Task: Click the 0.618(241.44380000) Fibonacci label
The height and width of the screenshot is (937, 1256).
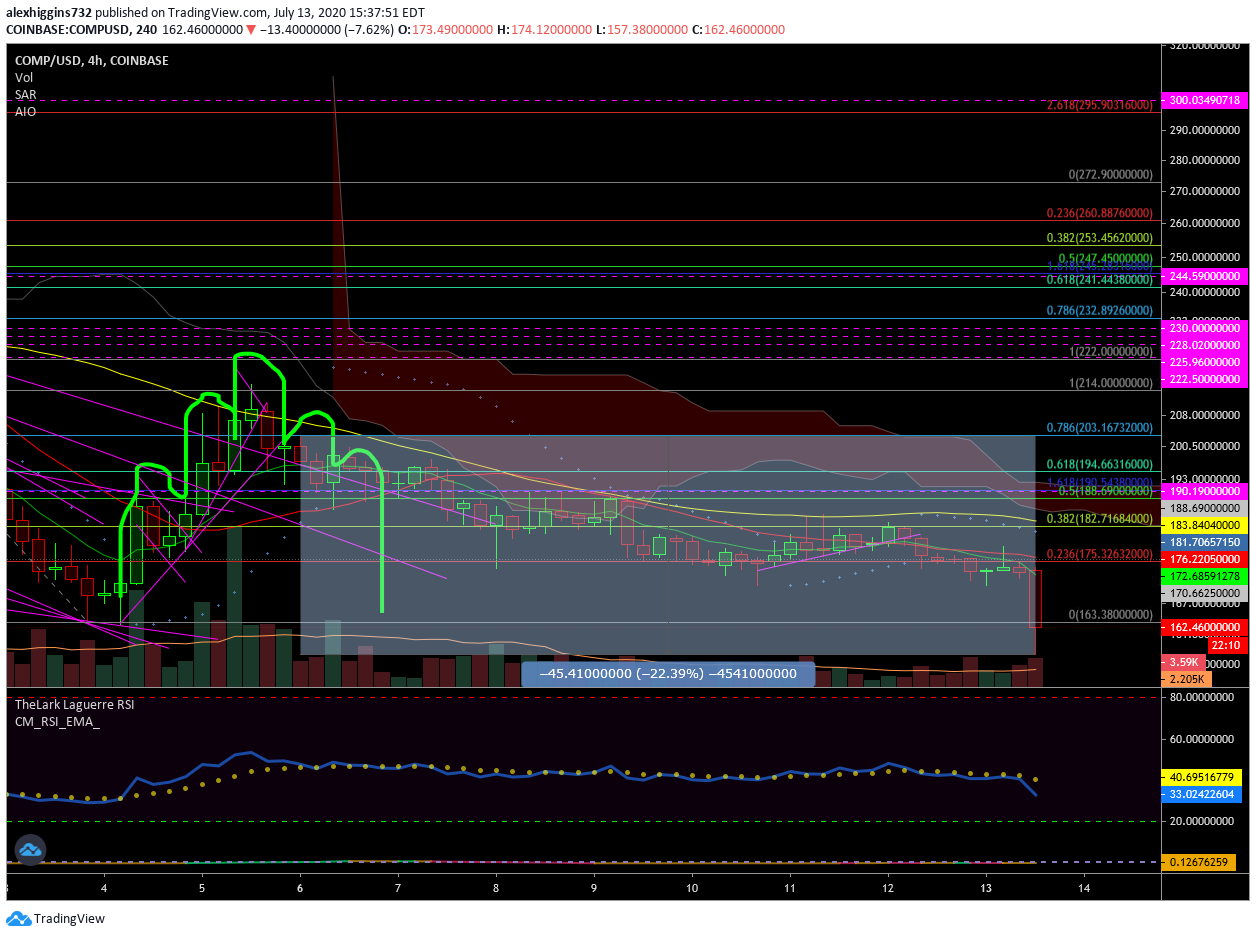Action: pos(1099,280)
